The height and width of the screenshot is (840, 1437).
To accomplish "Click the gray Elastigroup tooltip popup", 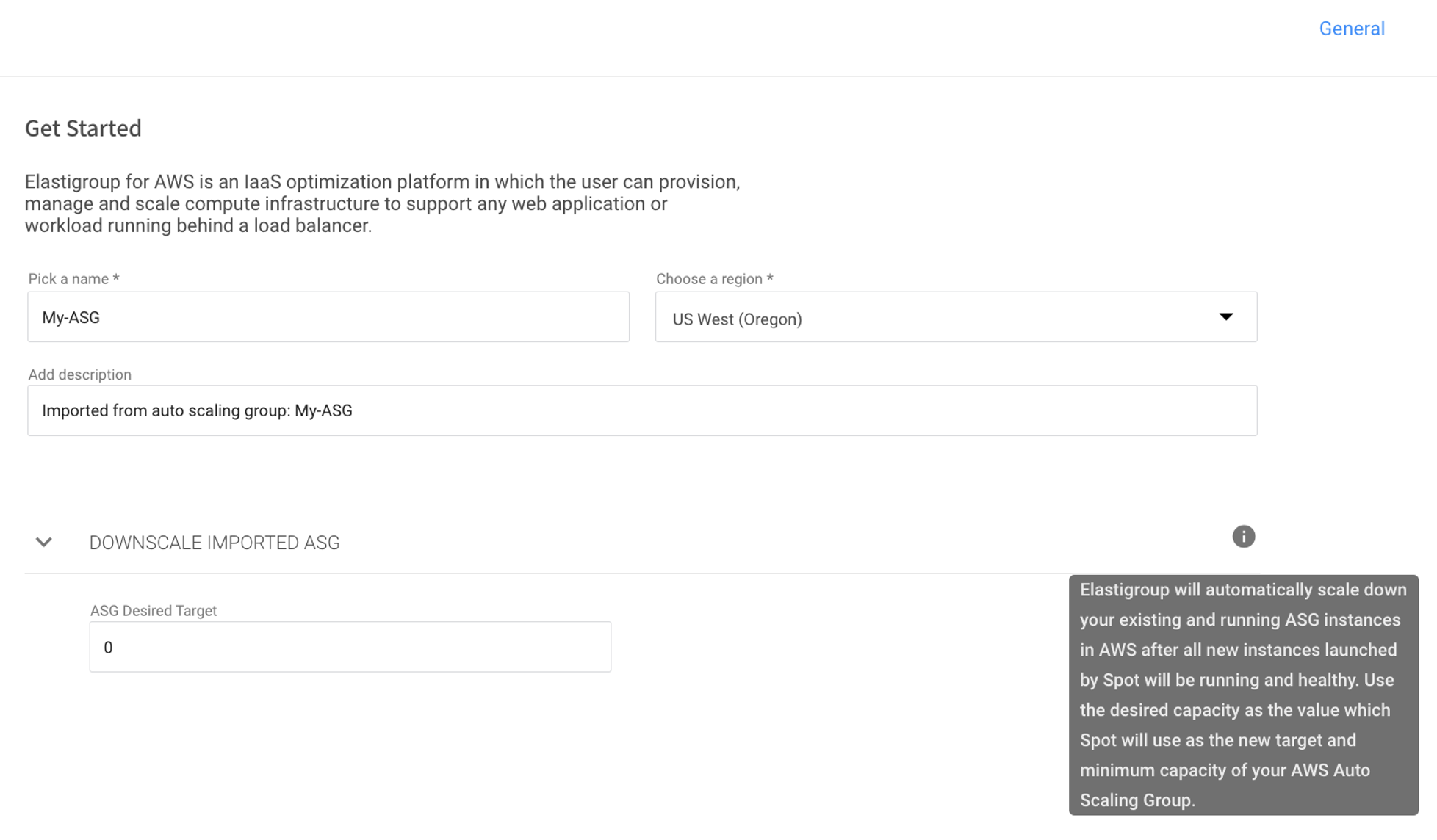I will coord(1243,695).
